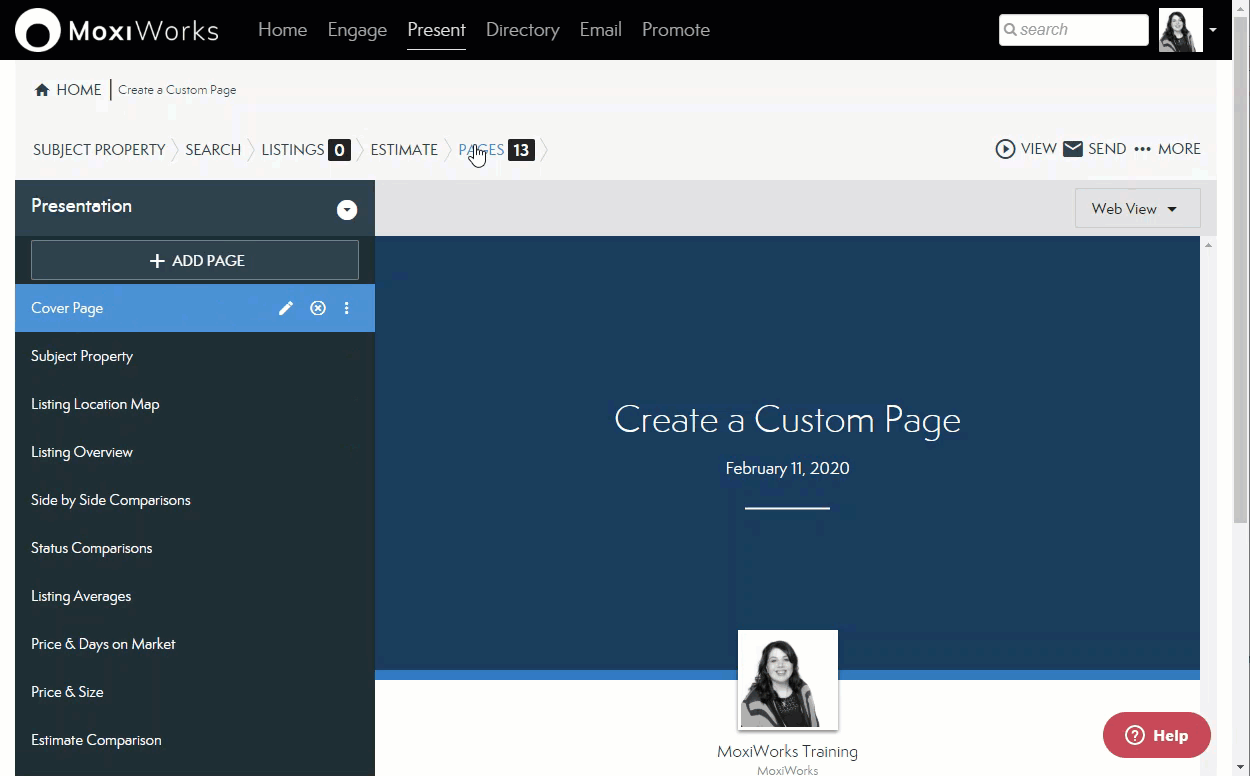
Task: Select the Price & Days on Market page
Action: click(x=195, y=644)
